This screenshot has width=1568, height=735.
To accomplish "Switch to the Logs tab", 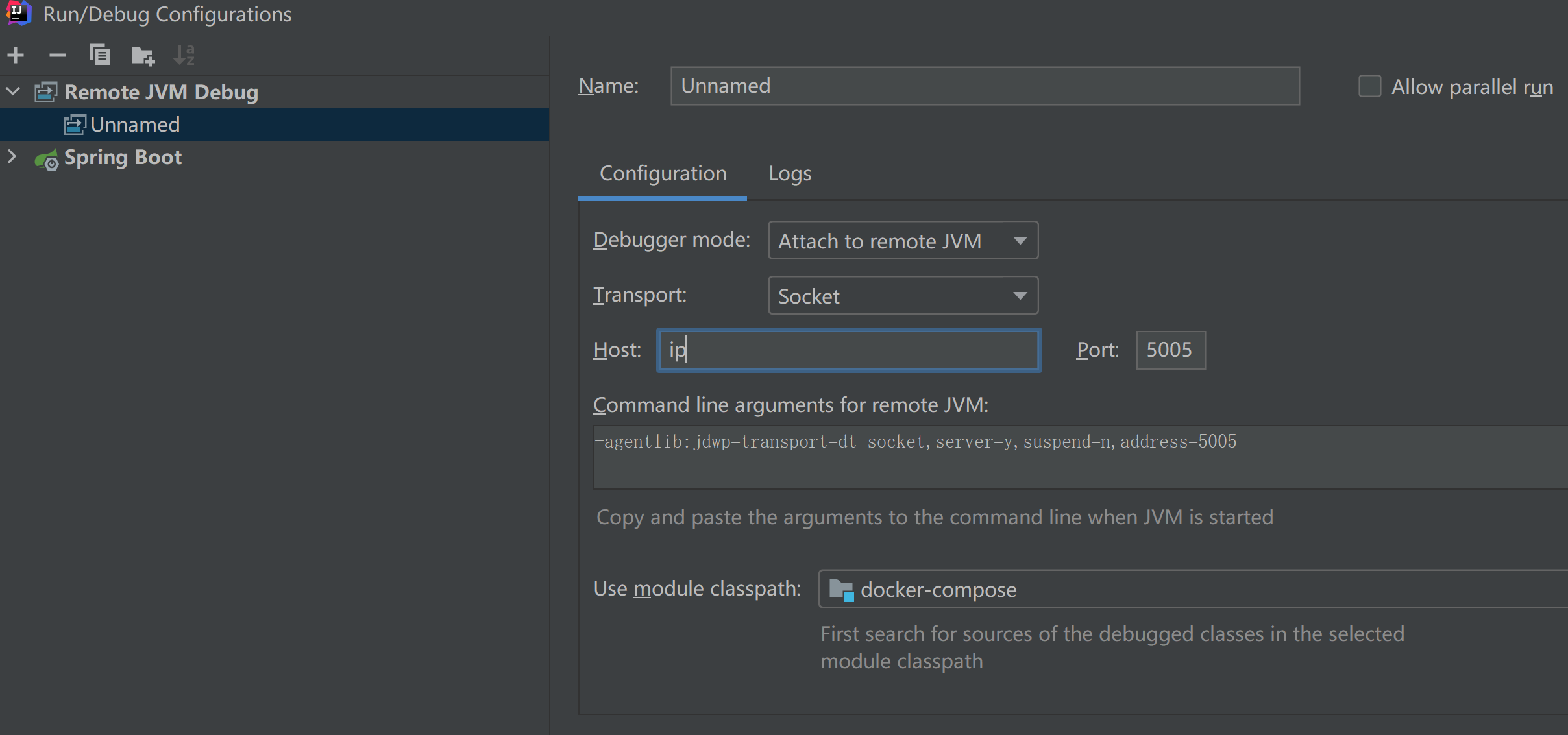I will 790,174.
